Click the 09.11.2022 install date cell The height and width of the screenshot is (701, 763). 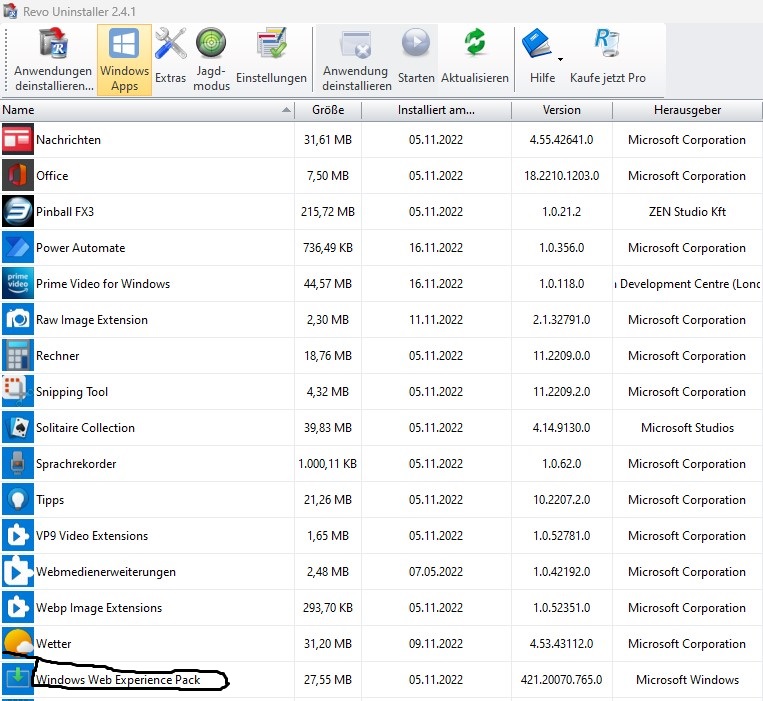(x=436, y=644)
